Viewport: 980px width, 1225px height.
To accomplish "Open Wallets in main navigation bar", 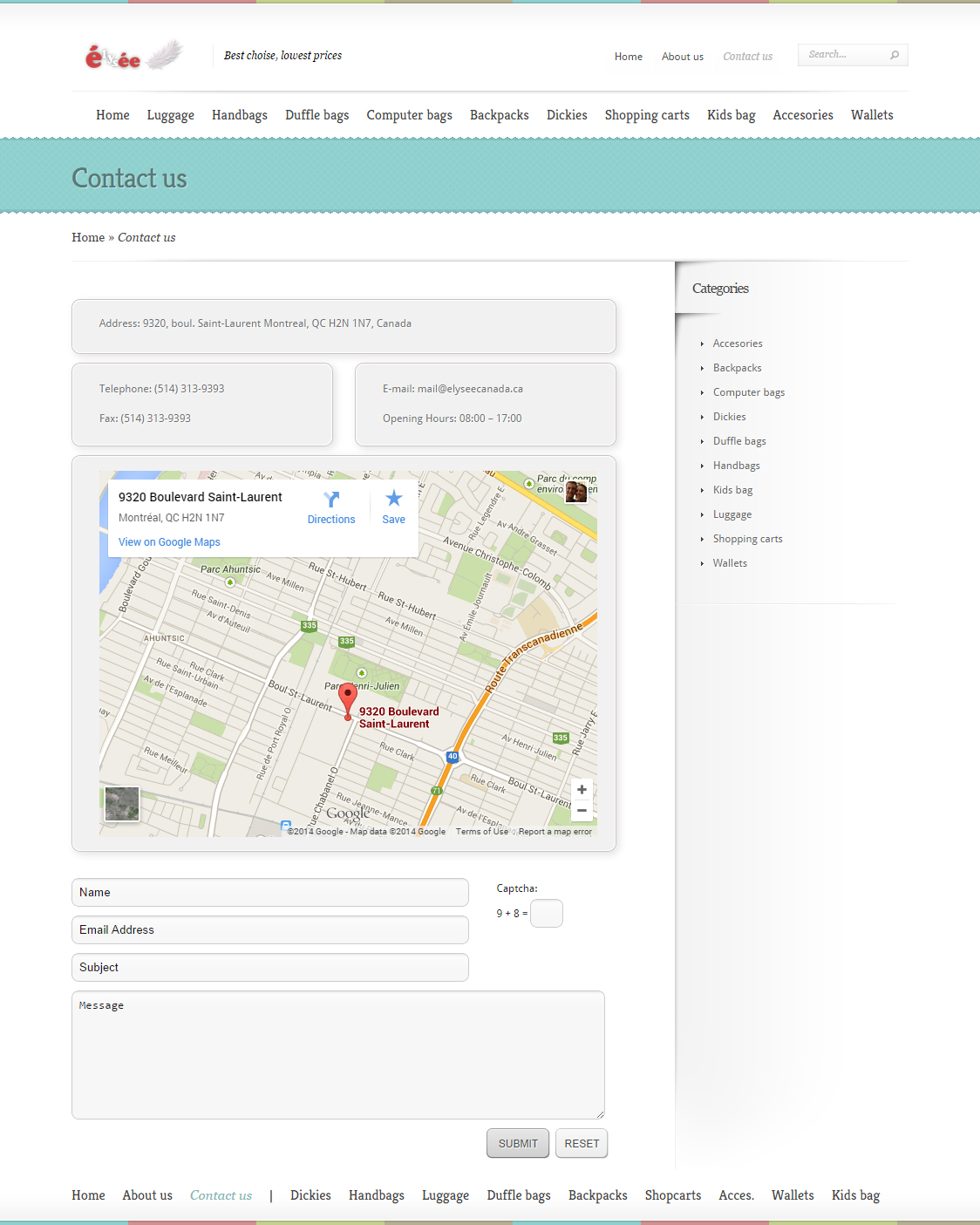I will (x=872, y=115).
